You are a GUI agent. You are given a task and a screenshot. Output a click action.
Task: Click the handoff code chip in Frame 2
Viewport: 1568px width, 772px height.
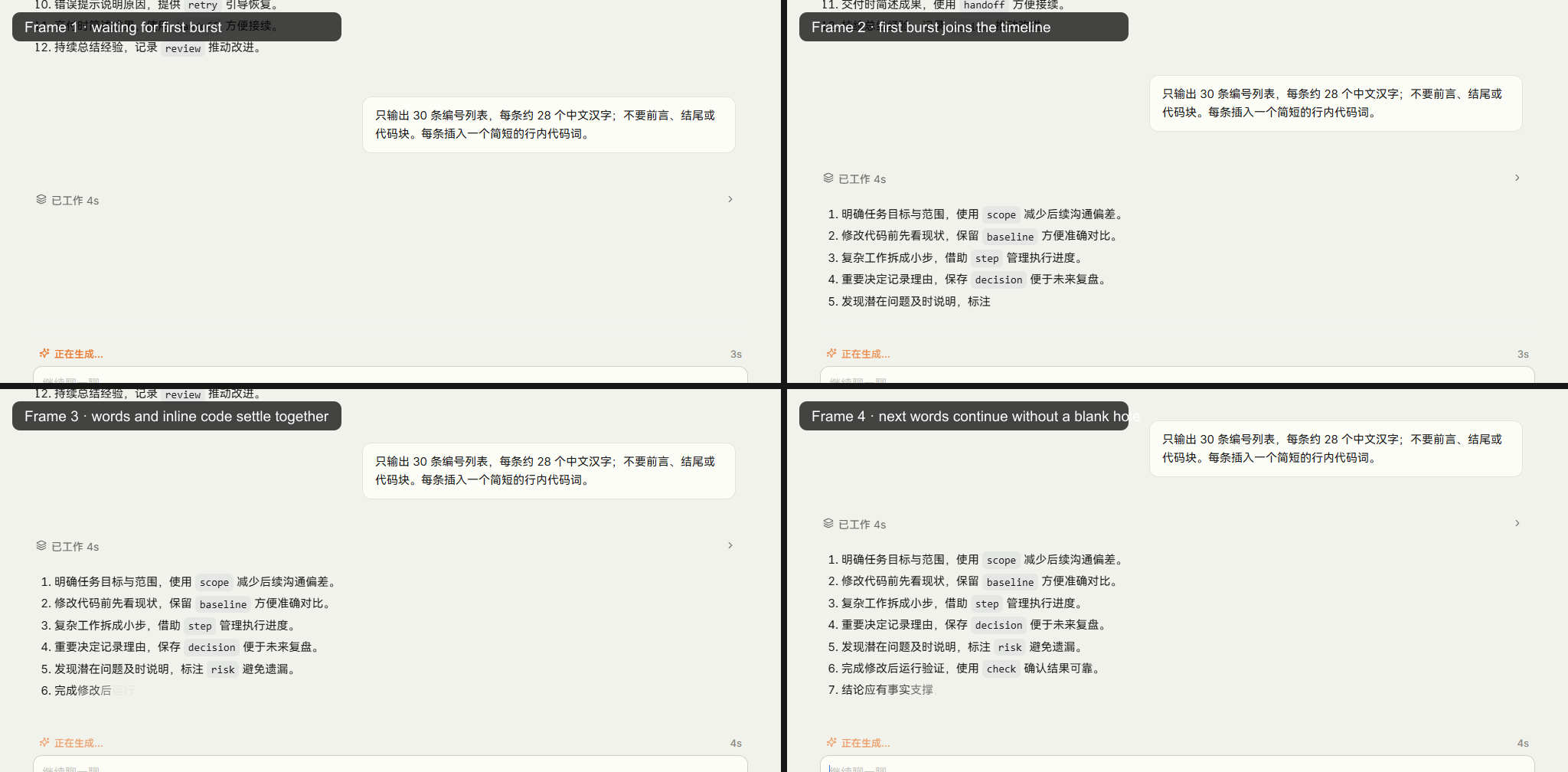point(984,5)
